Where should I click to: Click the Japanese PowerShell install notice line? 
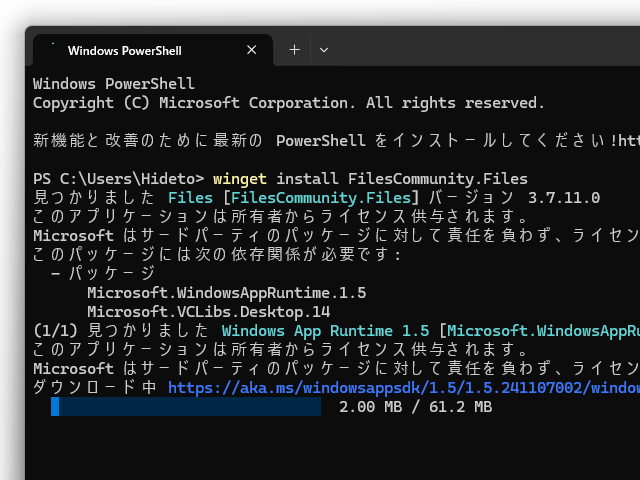tap(330, 141)
